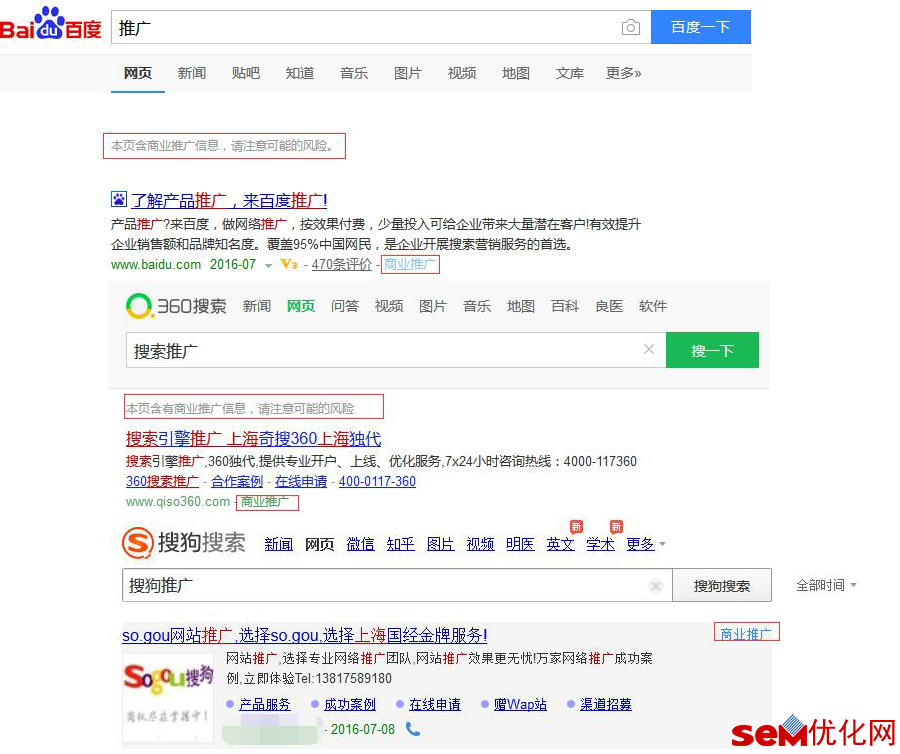Viewport: 900px width, 754px height.
Task: Open 360 新闻 tab
Action: (x=257, y=306)
